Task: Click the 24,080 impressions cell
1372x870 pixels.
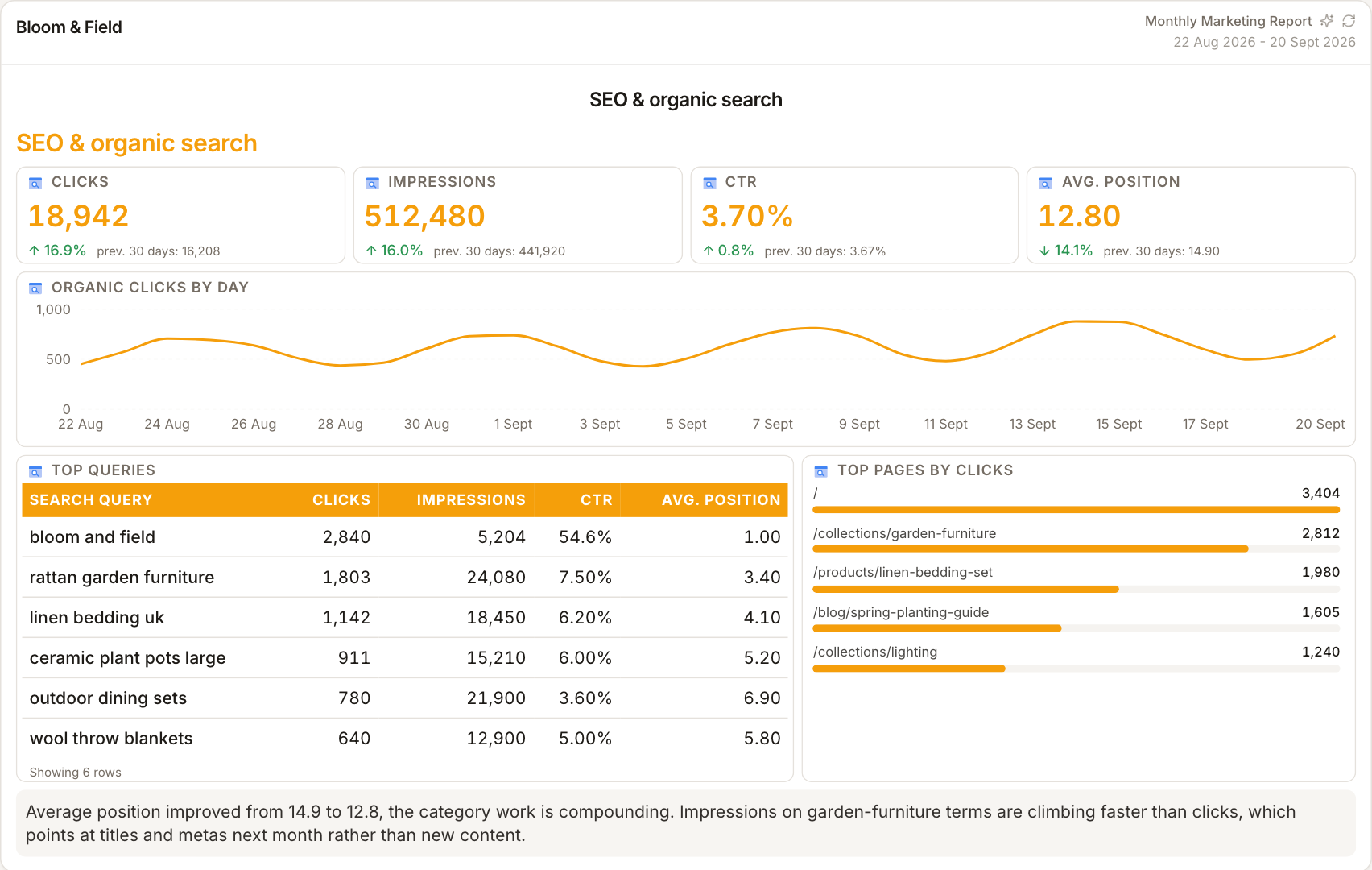Action: (x=496, y=578)
